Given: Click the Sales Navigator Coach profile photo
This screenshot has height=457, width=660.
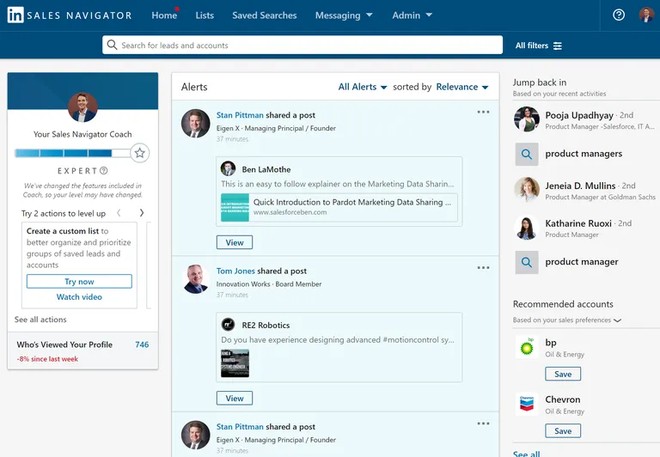Looking at the screenshot, I should (82, 107).
